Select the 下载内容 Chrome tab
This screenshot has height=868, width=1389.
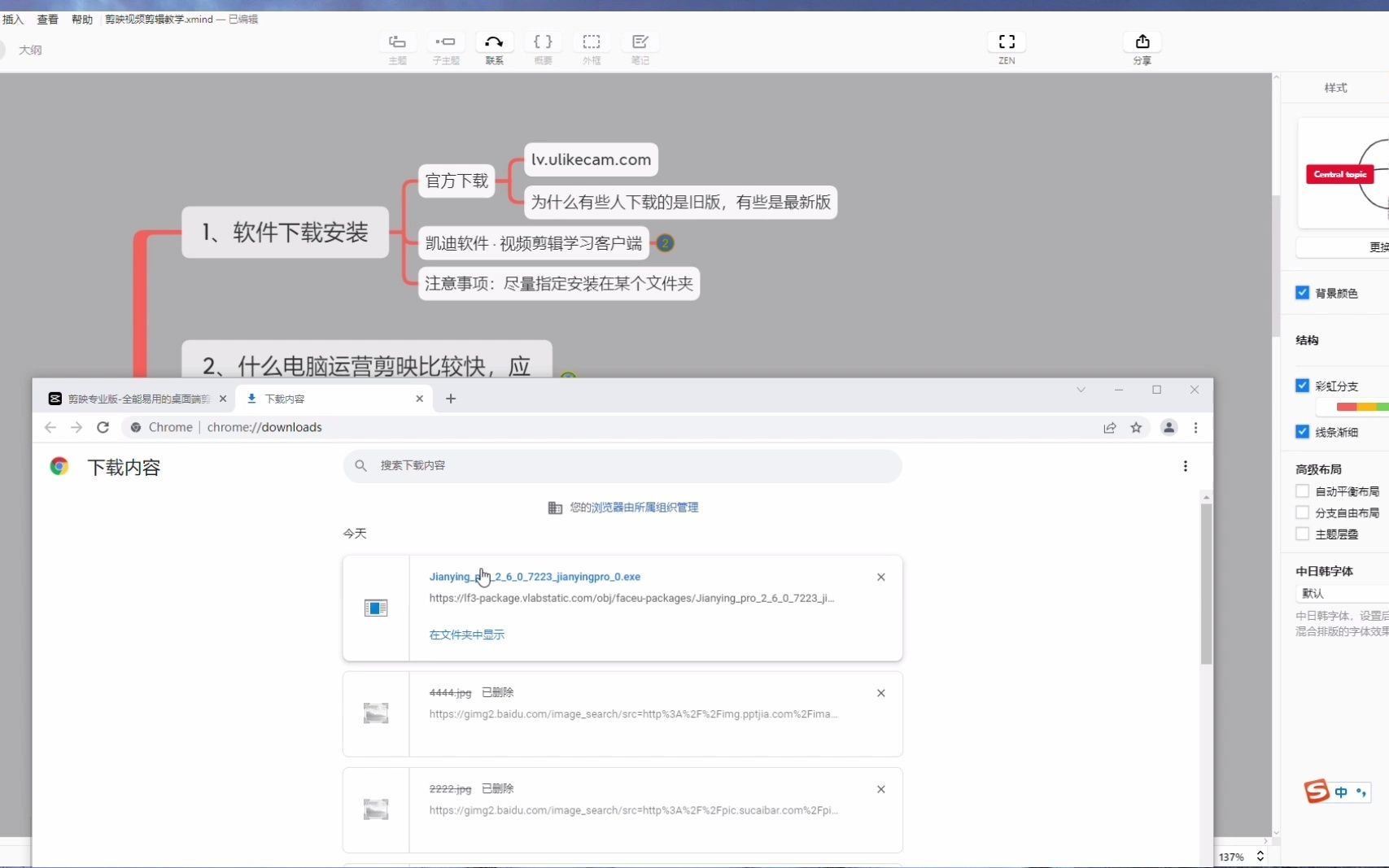click(334, 399)
